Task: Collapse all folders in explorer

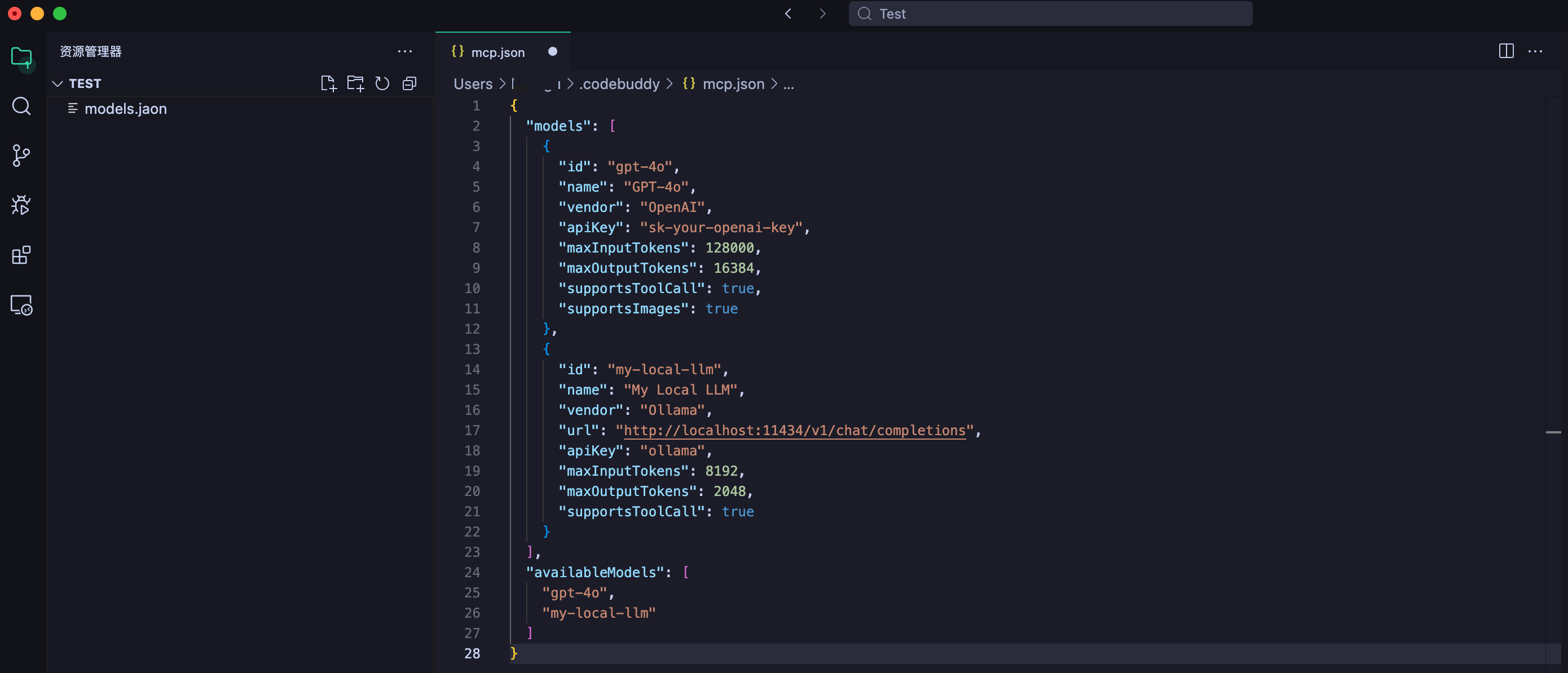Action: tap(409, 83)
